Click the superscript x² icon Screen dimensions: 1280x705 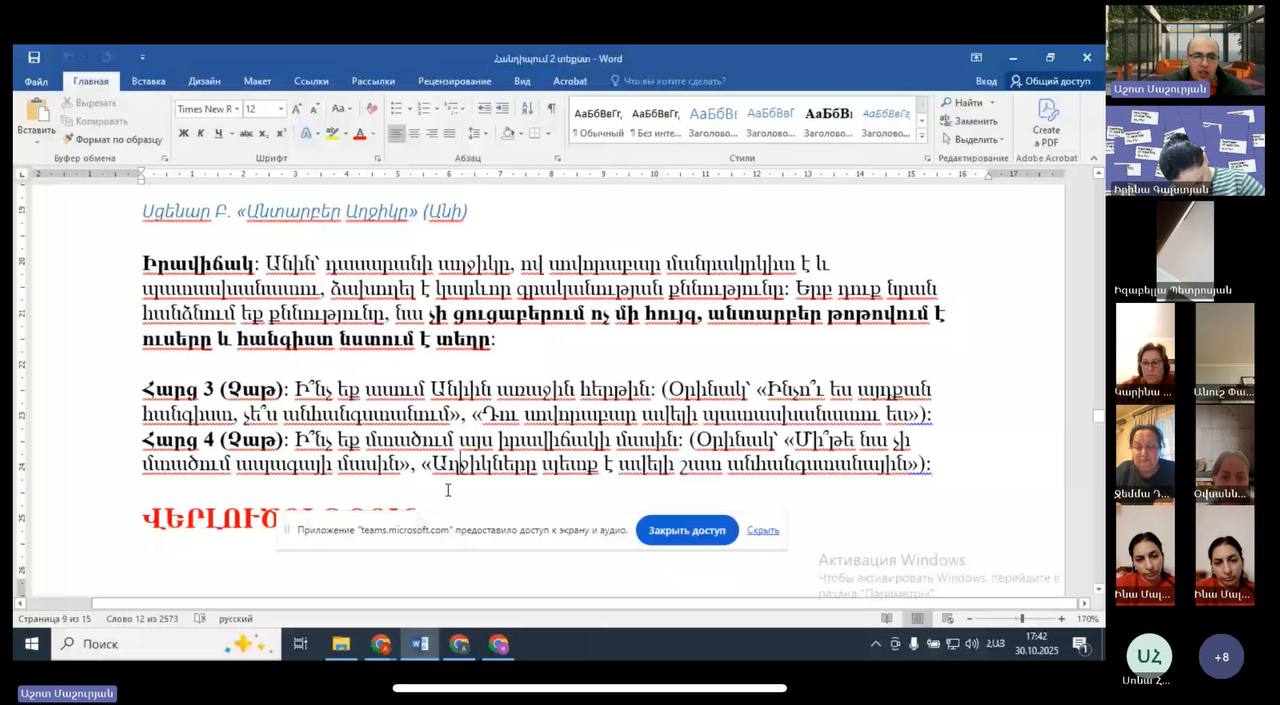pyautogui.click(x=281, y=134)
